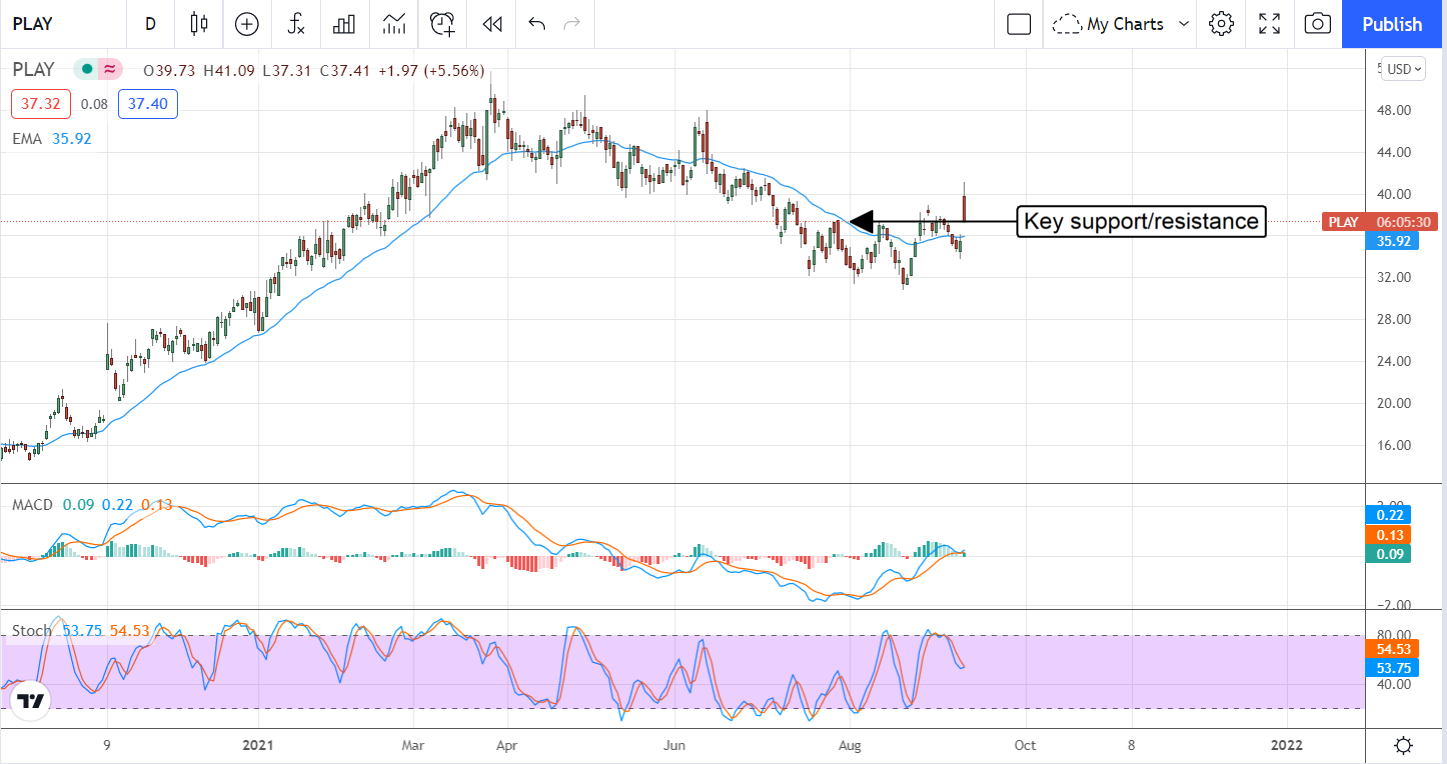Image resolution: width=1447 pixels, height=764 pixels.
Task: Click the 16.00 price axis label
Action: (1393, 445)
